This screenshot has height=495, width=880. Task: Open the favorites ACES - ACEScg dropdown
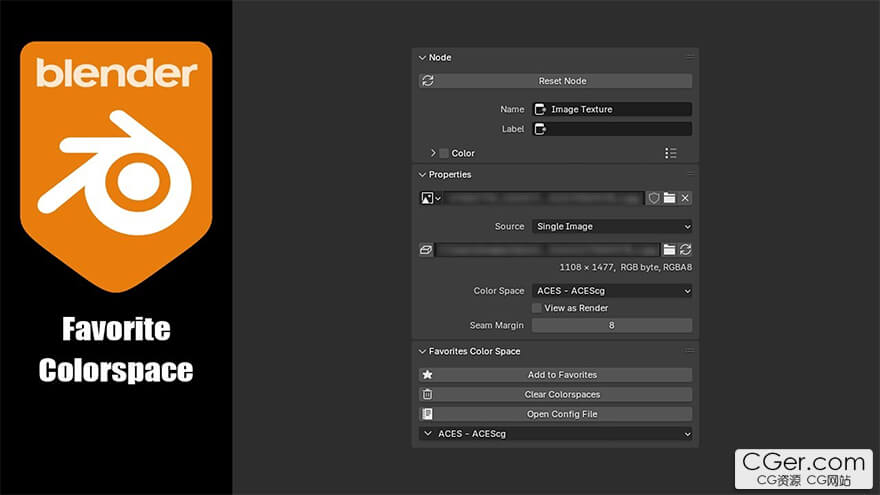(x=555, y=434)
